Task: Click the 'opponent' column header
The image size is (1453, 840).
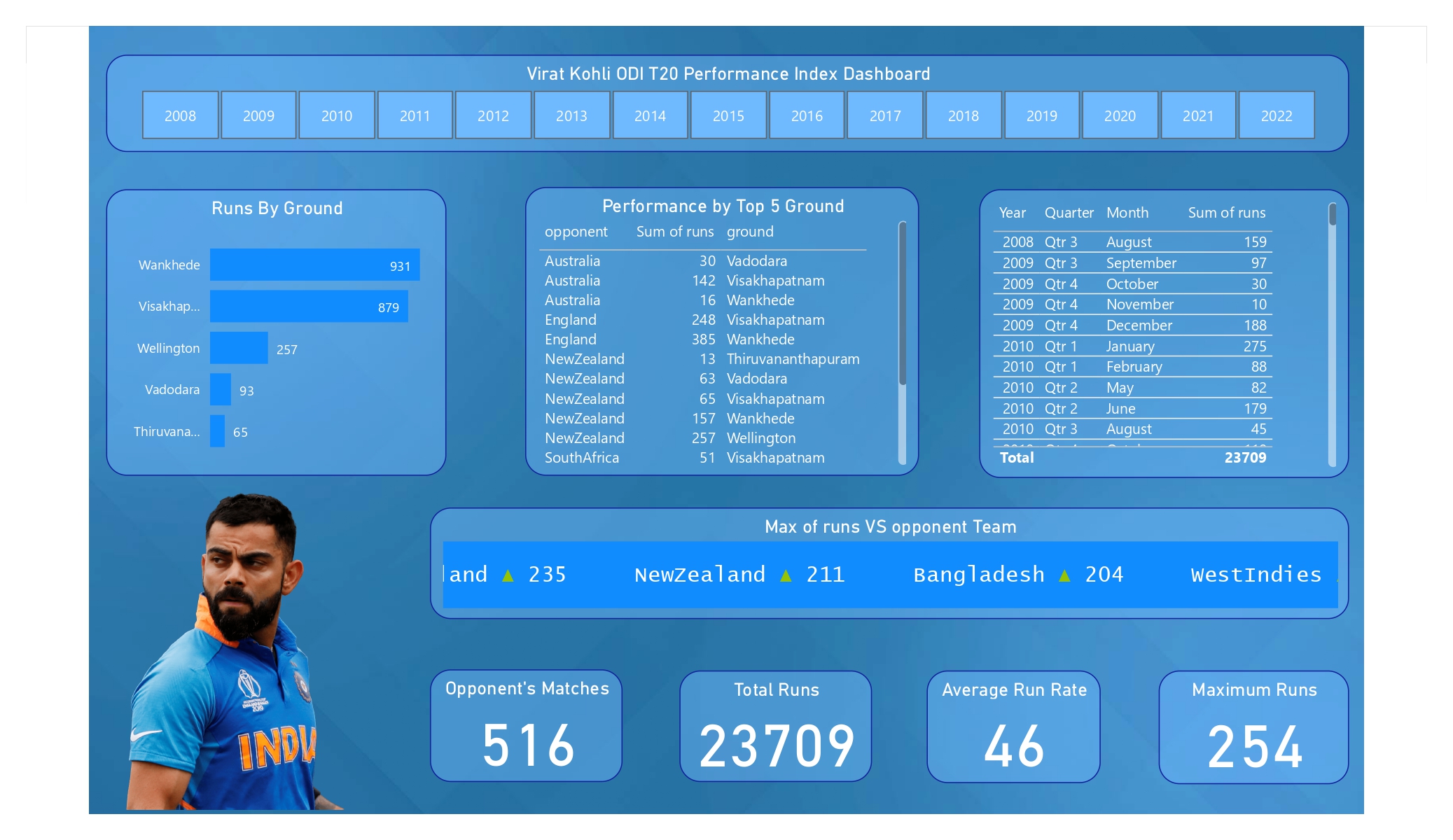Action: tap(576, 232)
